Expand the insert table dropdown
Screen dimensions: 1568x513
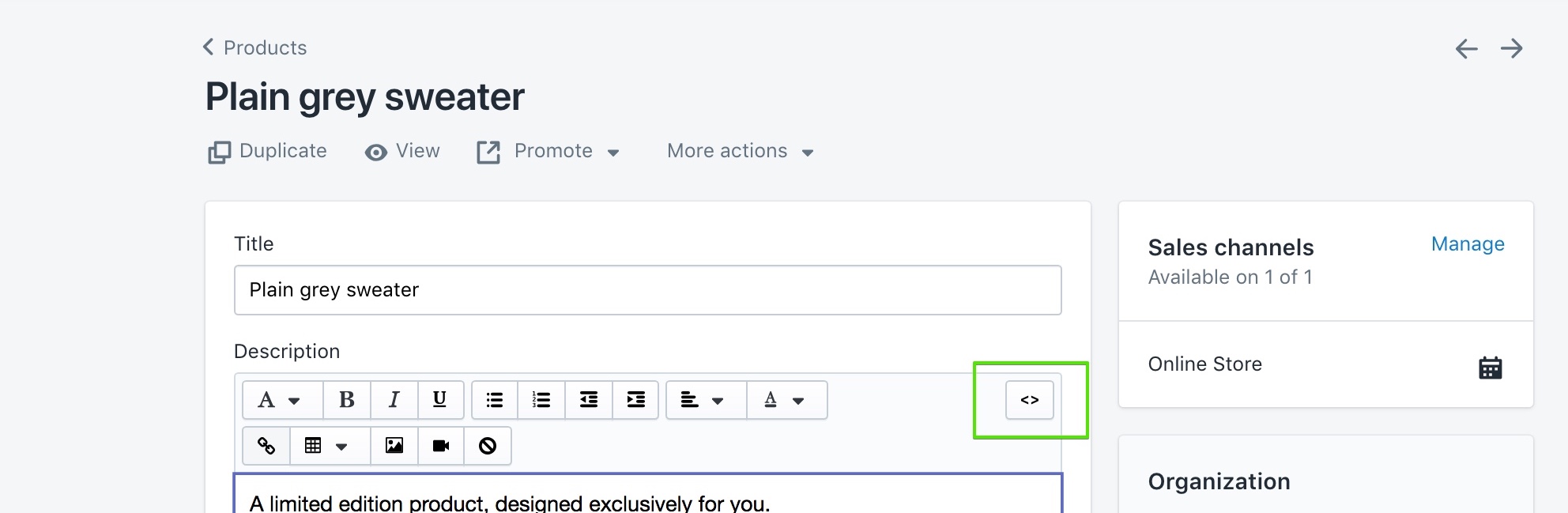(330, 446)
